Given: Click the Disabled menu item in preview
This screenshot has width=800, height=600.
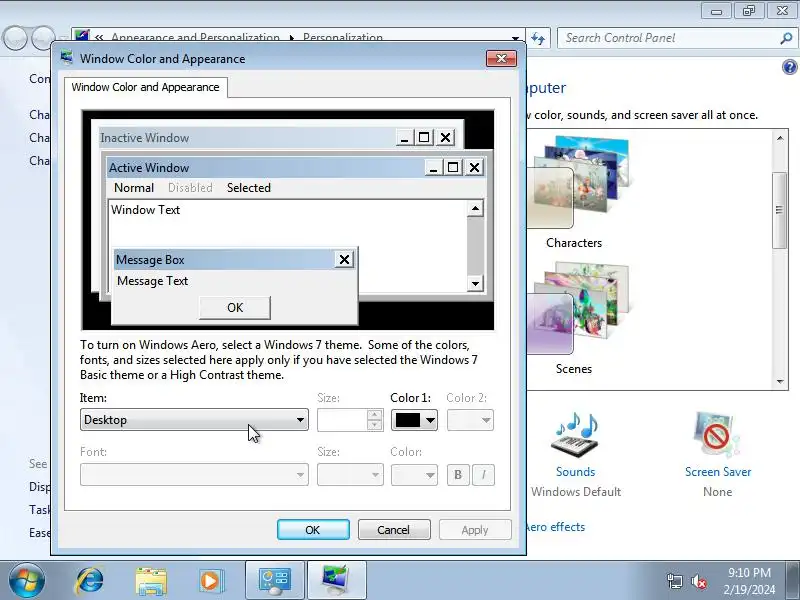Looking at the screenshot, I should tap(190, 188).
